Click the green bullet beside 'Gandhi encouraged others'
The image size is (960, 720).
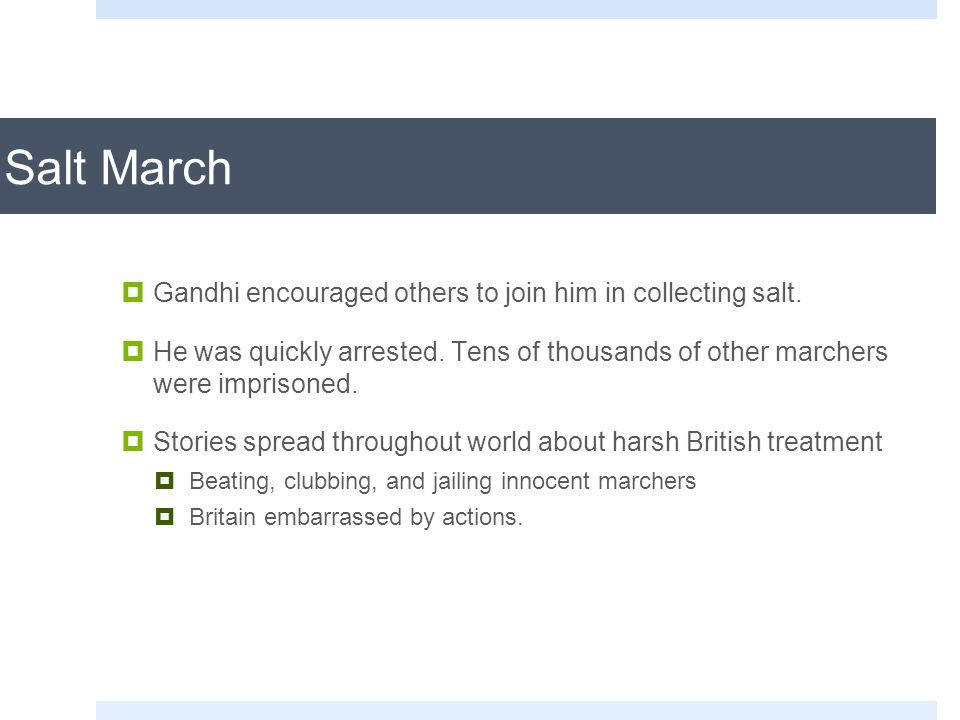coord(133,292)
